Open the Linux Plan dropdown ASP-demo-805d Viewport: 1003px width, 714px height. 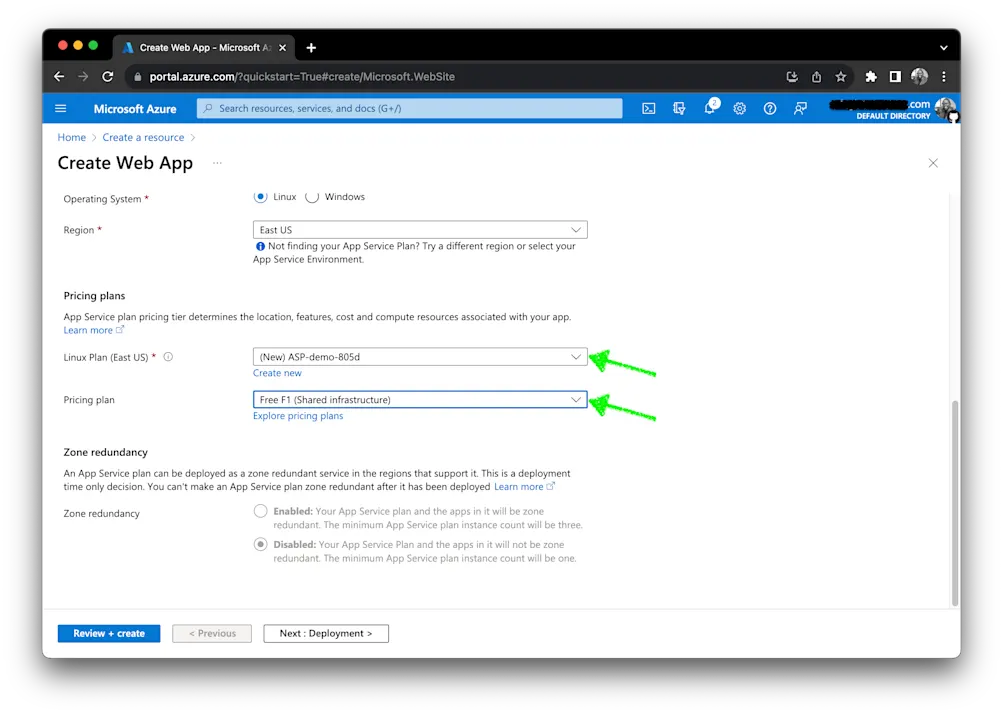pyautogui.click(x=419, y=356)
